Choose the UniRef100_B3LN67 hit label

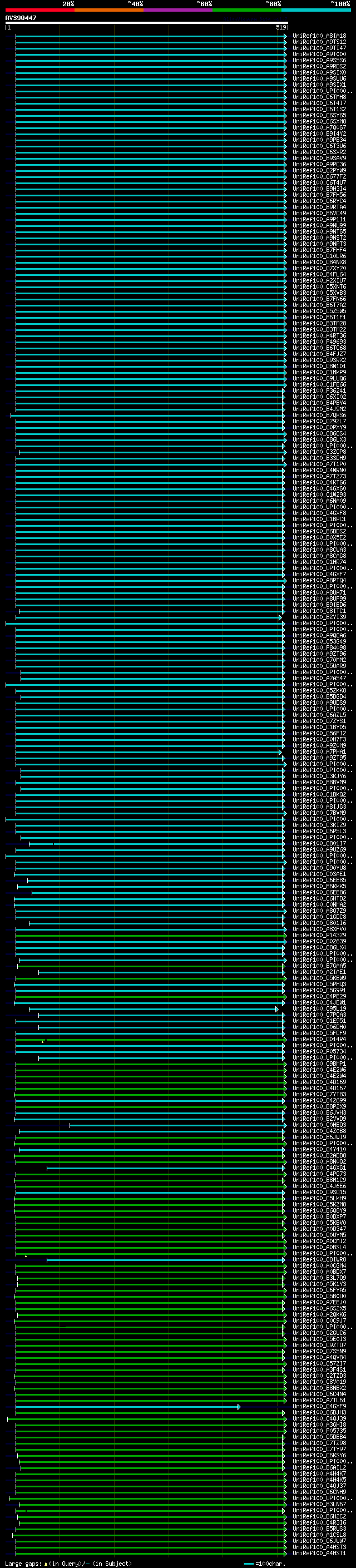(319, 1504)
